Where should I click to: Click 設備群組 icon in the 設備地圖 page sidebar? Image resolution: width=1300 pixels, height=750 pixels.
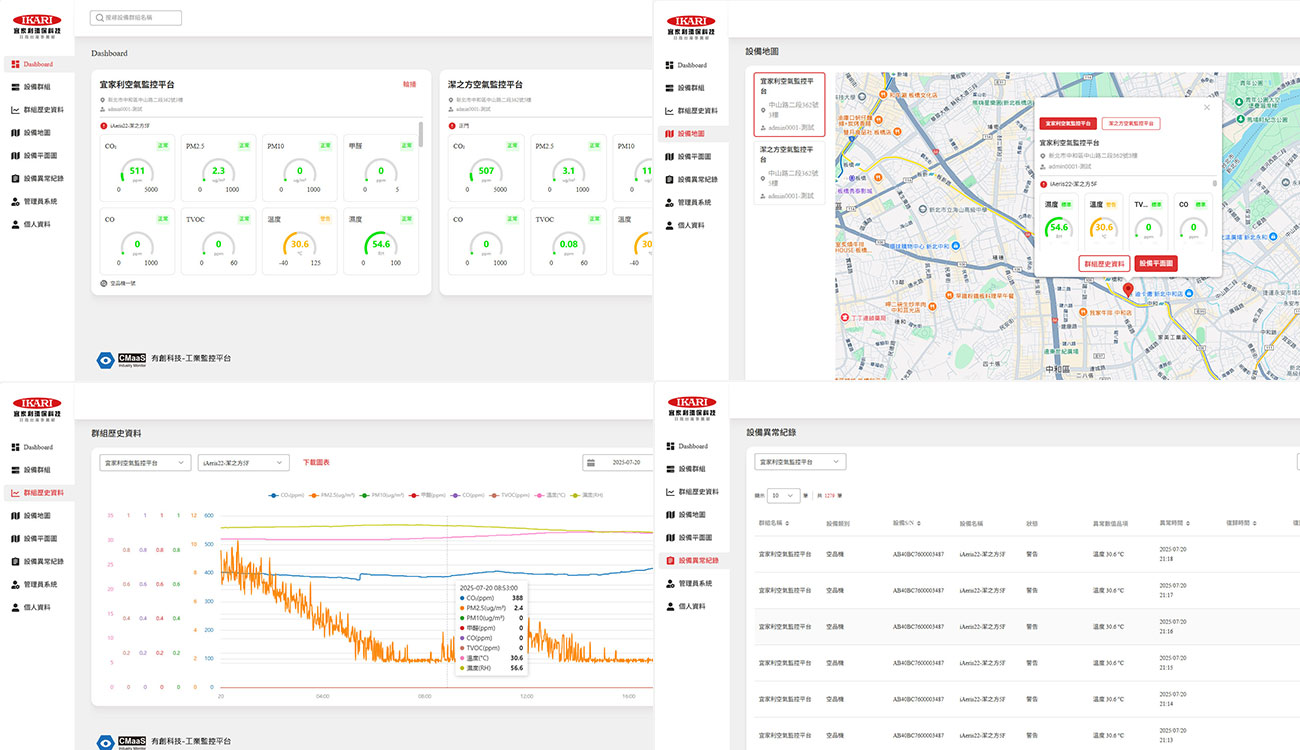click(669, 88)
